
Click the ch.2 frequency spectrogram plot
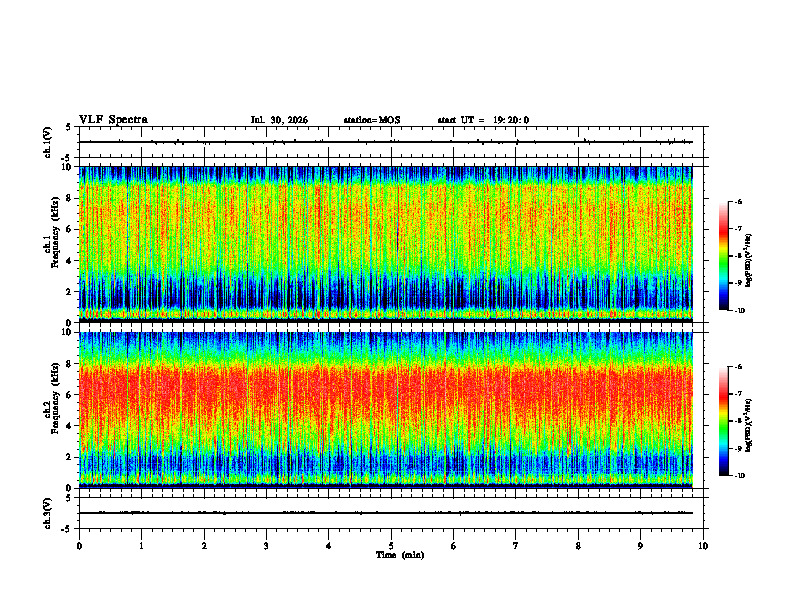click(385, 410)
